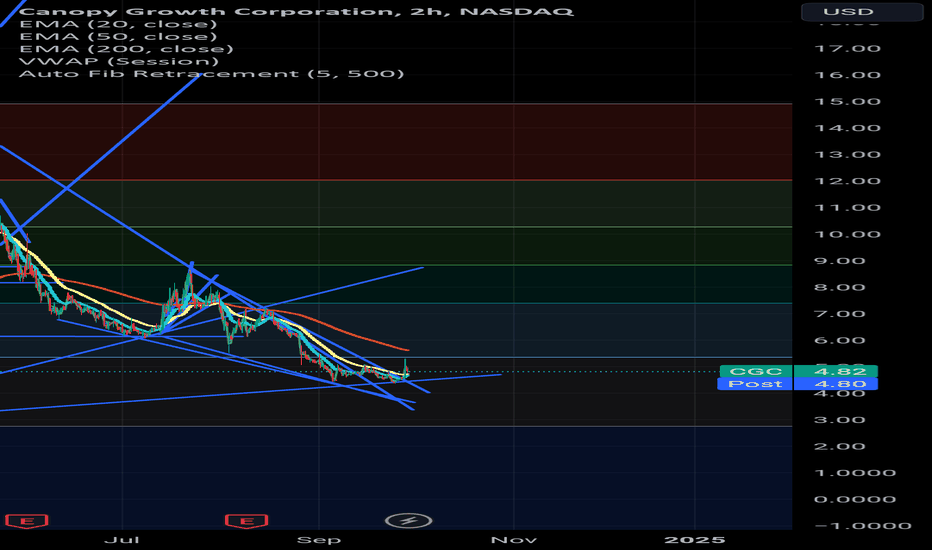
Task: Click the -1.0000 price axis label
Action: [862, 526]
